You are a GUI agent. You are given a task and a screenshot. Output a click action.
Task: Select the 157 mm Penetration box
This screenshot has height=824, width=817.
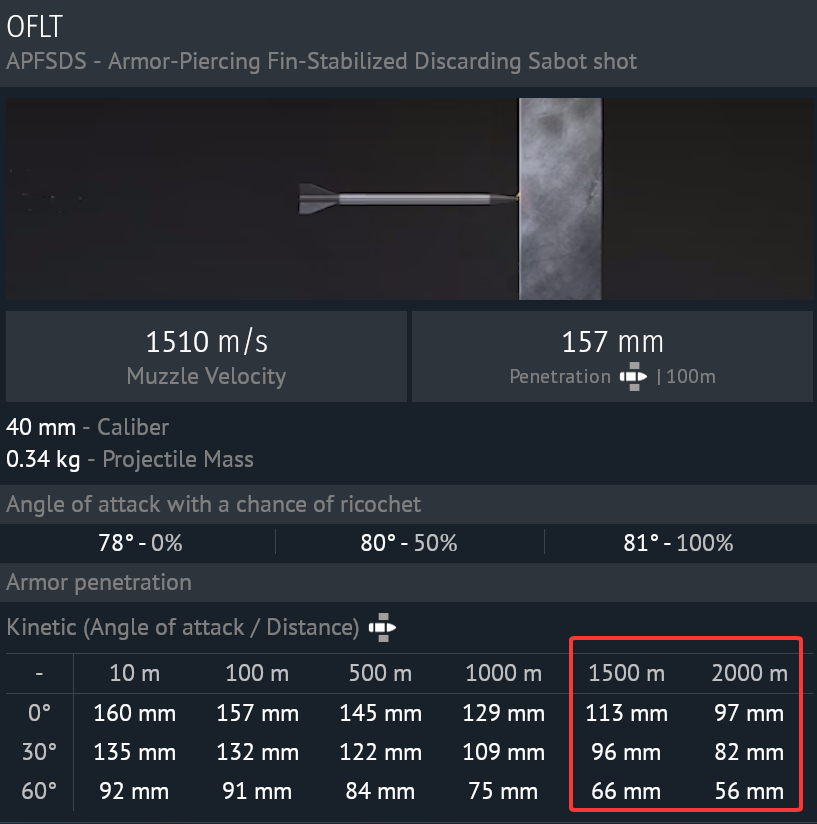coord(612,356)
